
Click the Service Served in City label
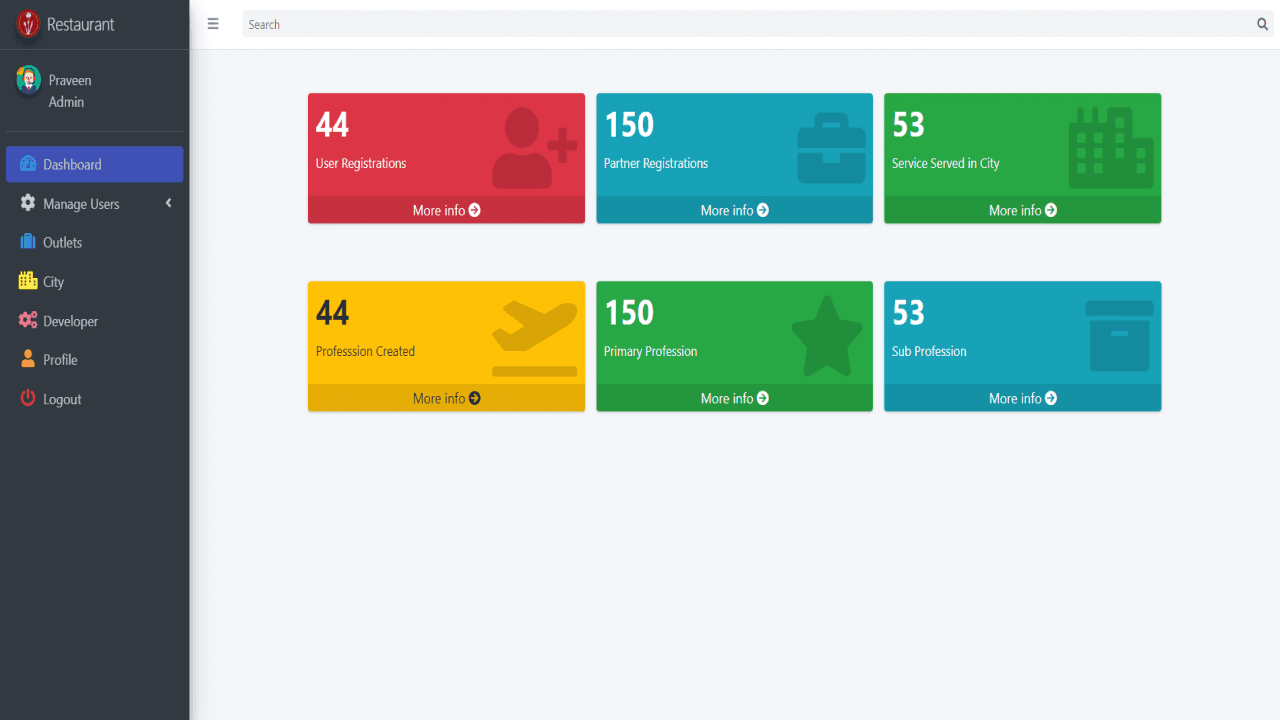pos(945,163)
